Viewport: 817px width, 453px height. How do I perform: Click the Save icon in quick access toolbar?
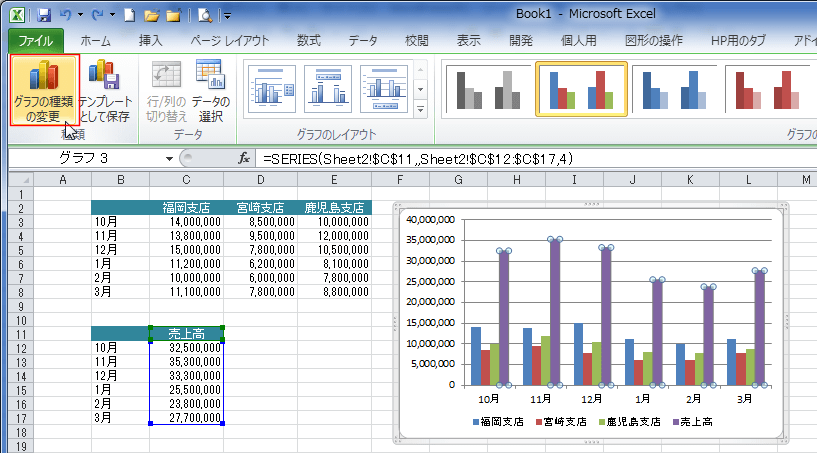point(43,15)
